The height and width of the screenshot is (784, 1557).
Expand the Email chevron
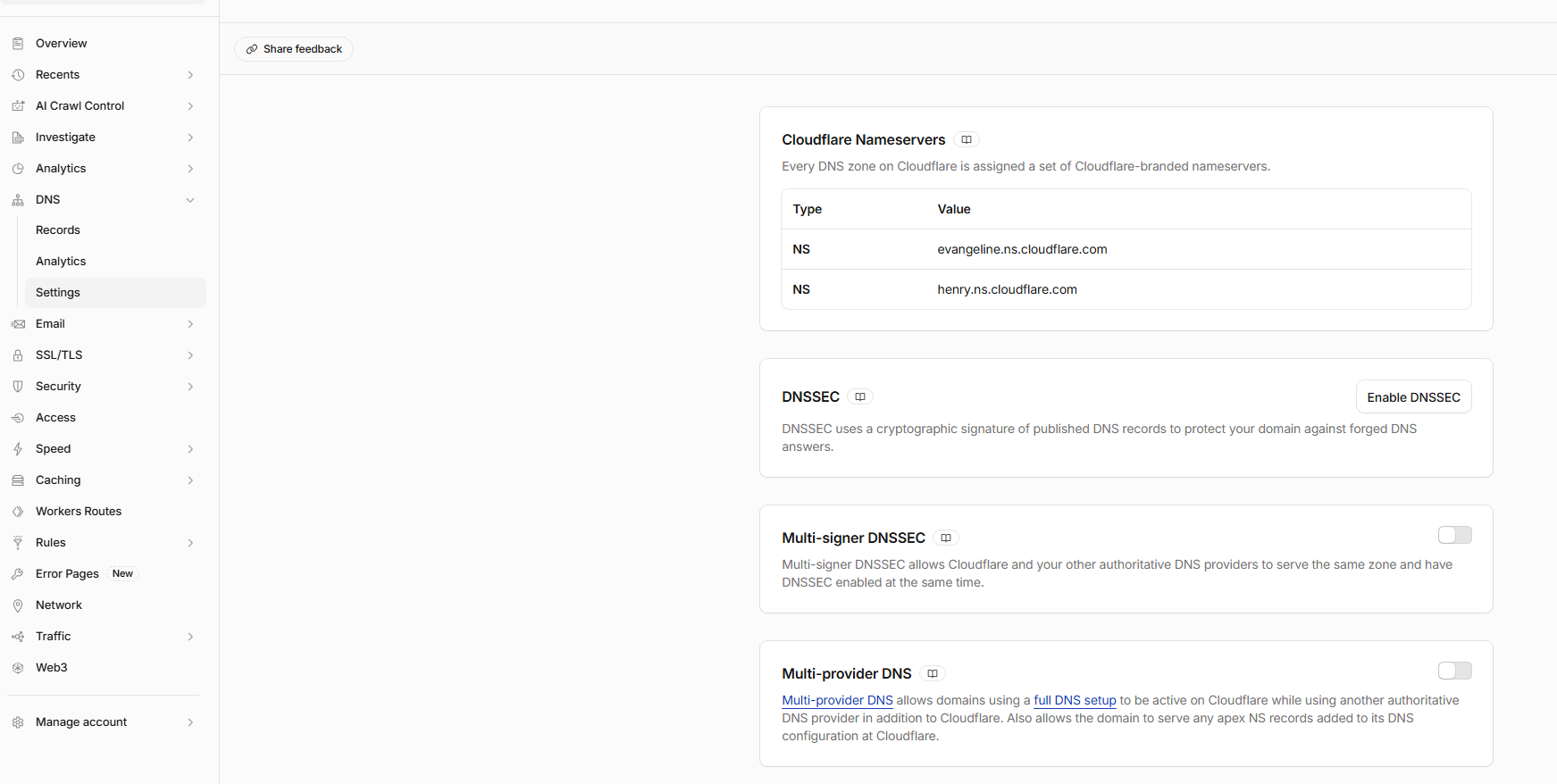pos(190,324)
